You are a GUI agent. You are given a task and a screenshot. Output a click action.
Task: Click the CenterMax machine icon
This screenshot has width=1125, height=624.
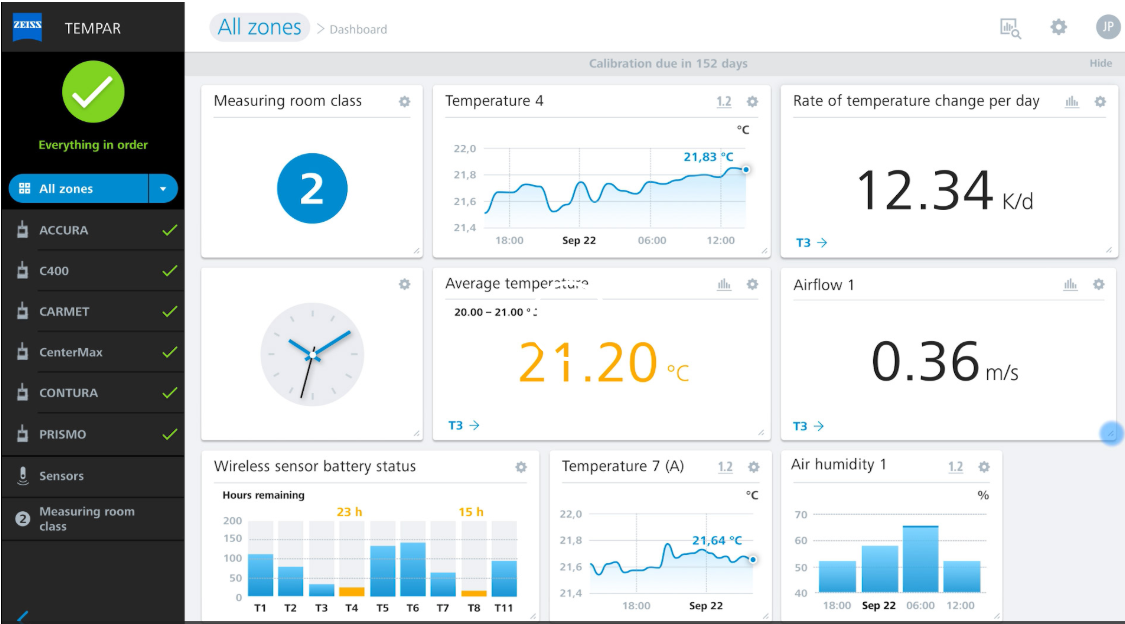[x=22, y=351]
